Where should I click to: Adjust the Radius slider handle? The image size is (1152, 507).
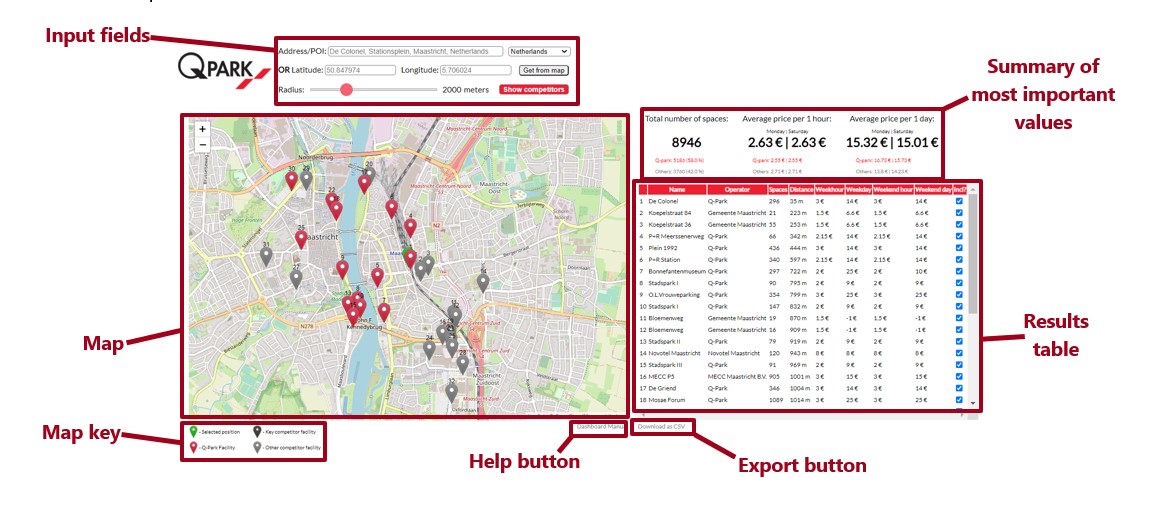(347, 90)
